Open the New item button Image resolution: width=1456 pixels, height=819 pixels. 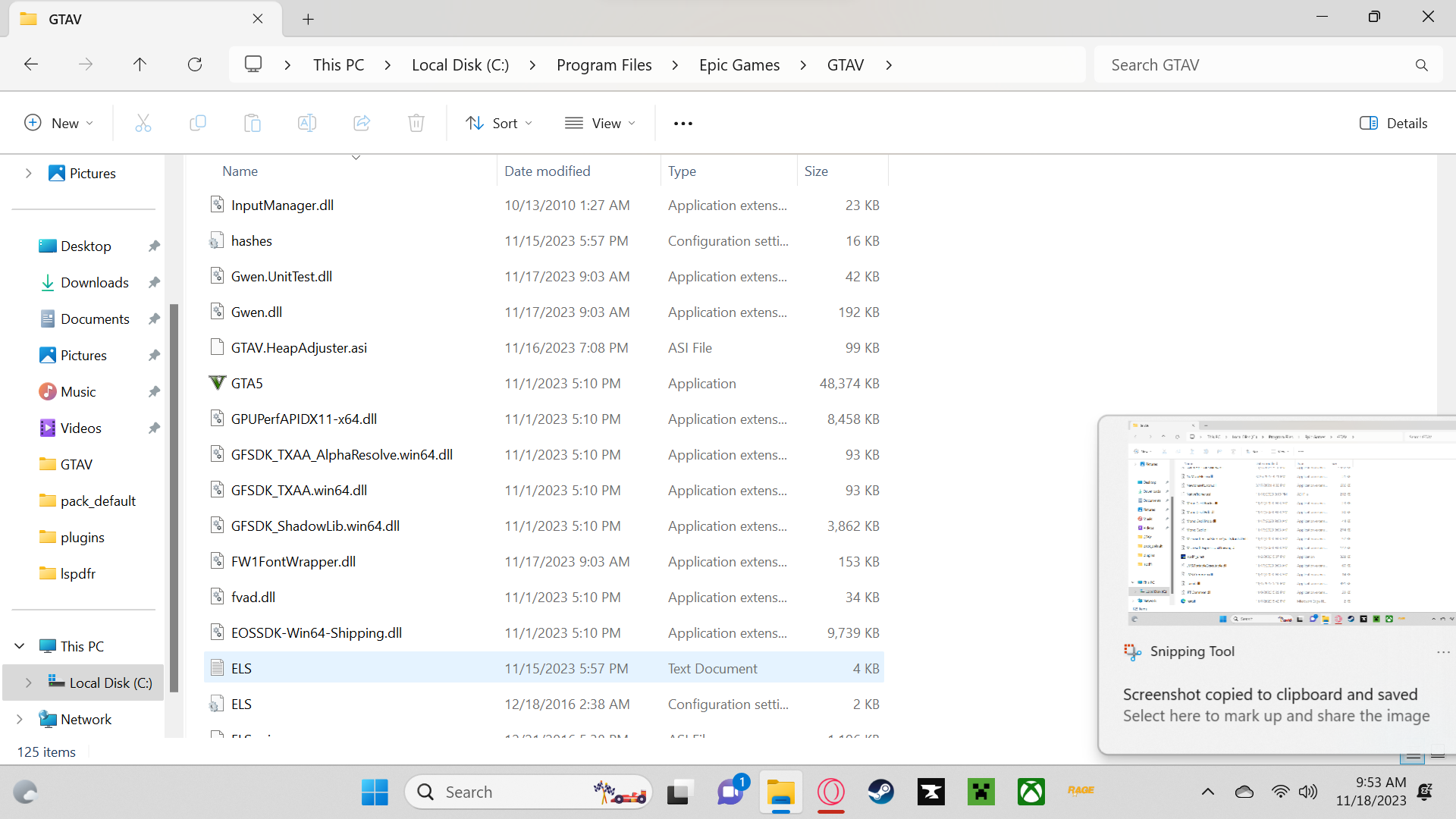point(59,123)
